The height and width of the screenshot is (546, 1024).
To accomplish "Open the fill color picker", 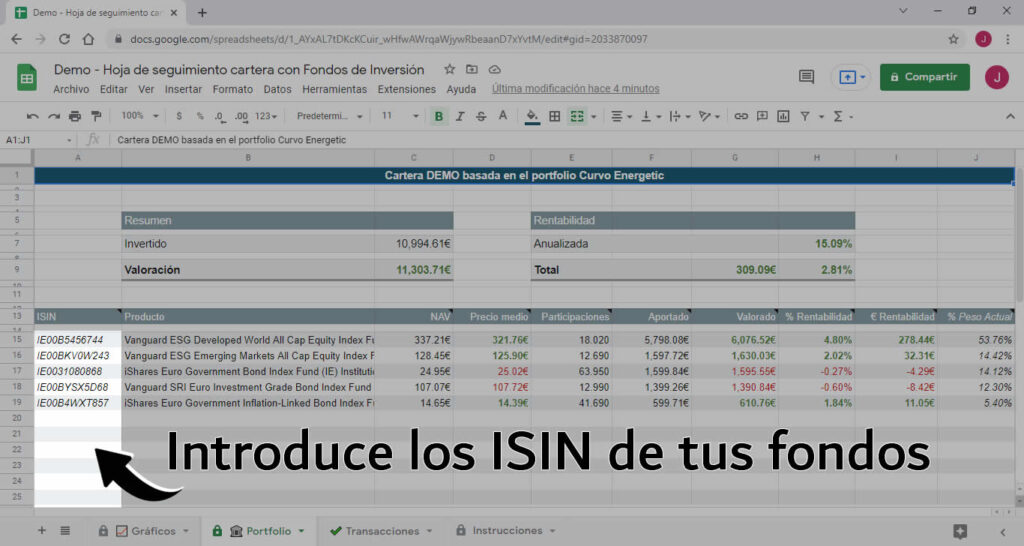I will tap(532, 116).
